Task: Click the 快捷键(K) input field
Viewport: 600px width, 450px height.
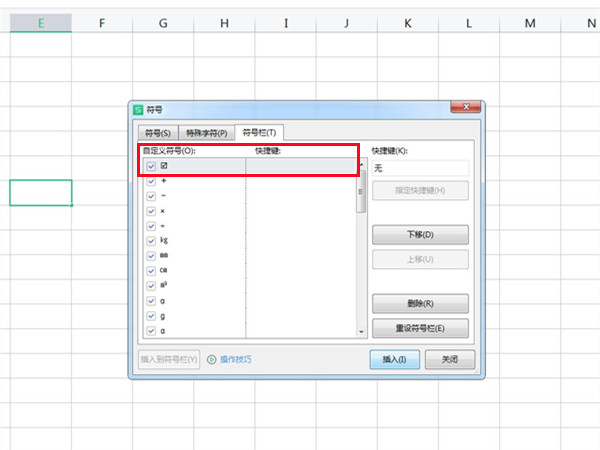Action: click(x=420, y=168)
